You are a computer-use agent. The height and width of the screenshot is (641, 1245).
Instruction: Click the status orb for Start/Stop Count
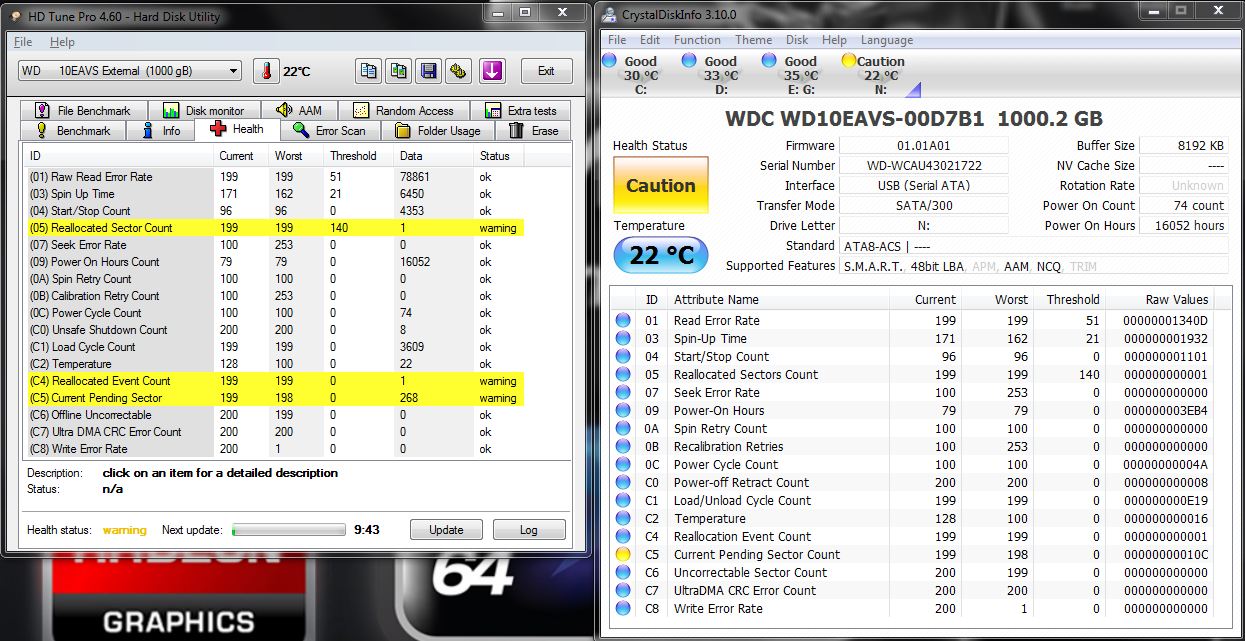tap(623, 357)
